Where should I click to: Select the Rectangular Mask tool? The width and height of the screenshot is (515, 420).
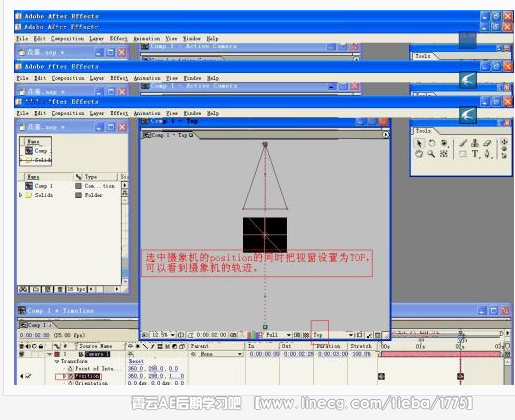click(463, 154)
